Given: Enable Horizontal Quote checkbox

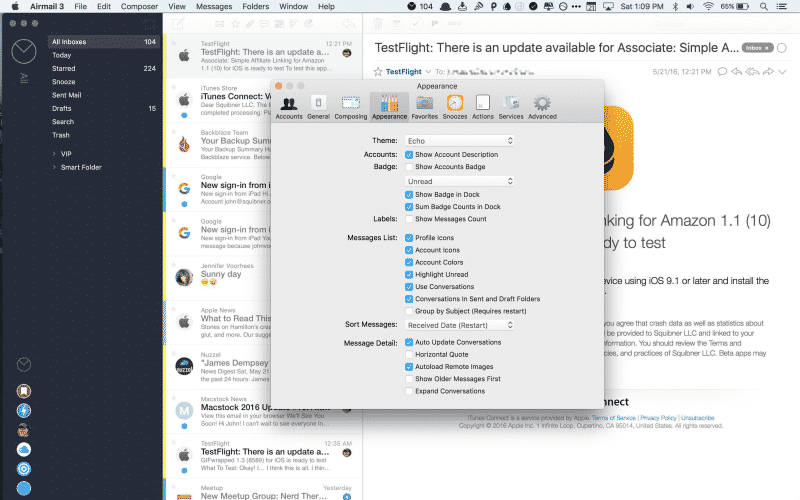Looking at the screenshot, I should (x=409, y=355).
